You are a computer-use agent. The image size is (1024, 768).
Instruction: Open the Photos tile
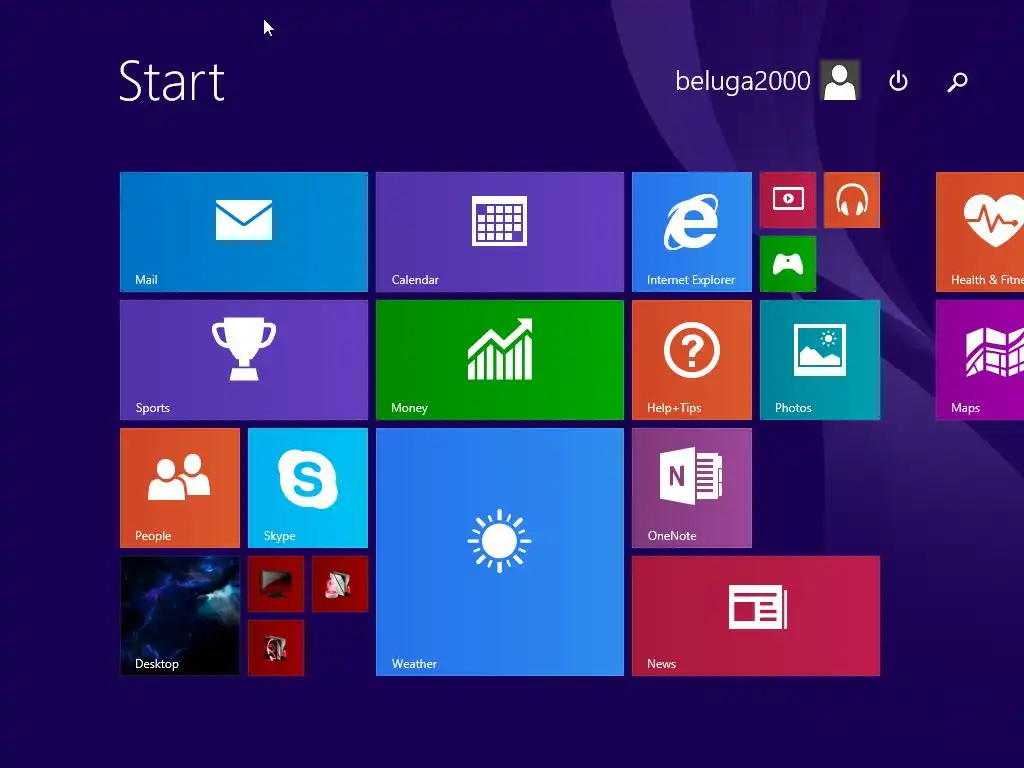[820, 360]
